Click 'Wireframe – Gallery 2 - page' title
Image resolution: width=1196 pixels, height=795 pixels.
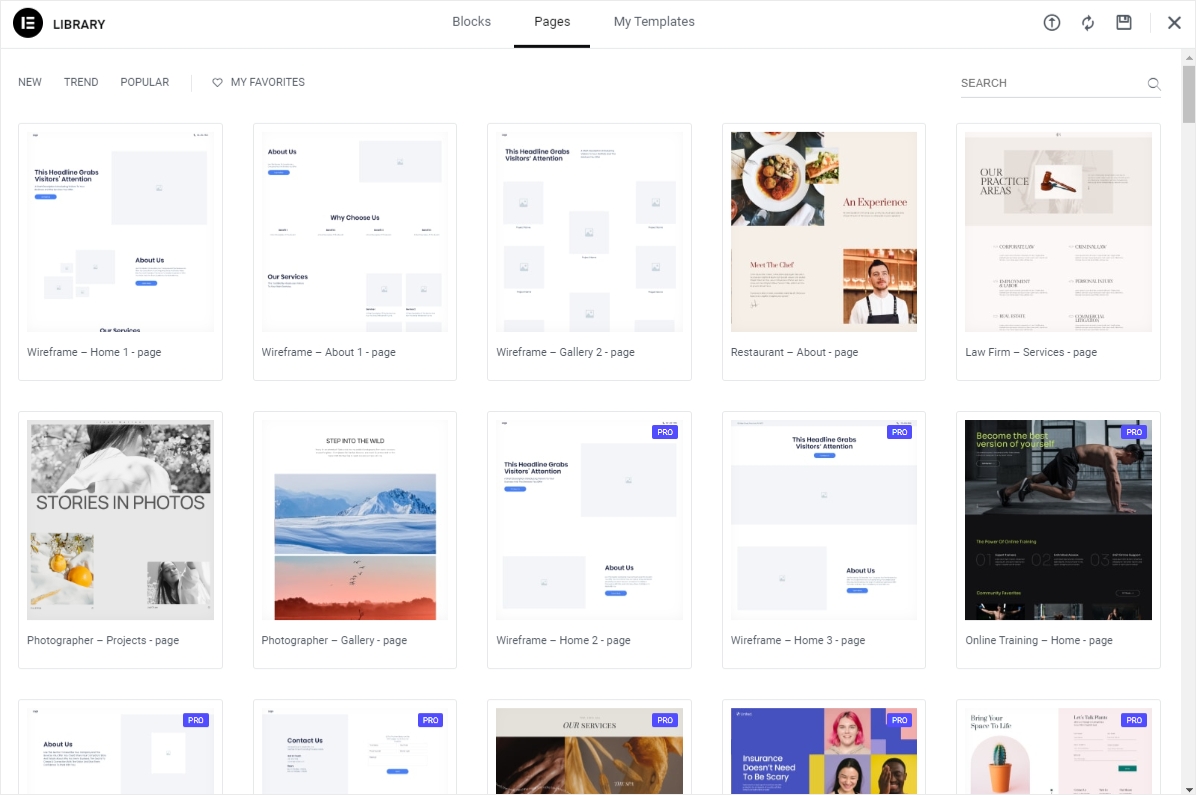[x=565, y=352]
